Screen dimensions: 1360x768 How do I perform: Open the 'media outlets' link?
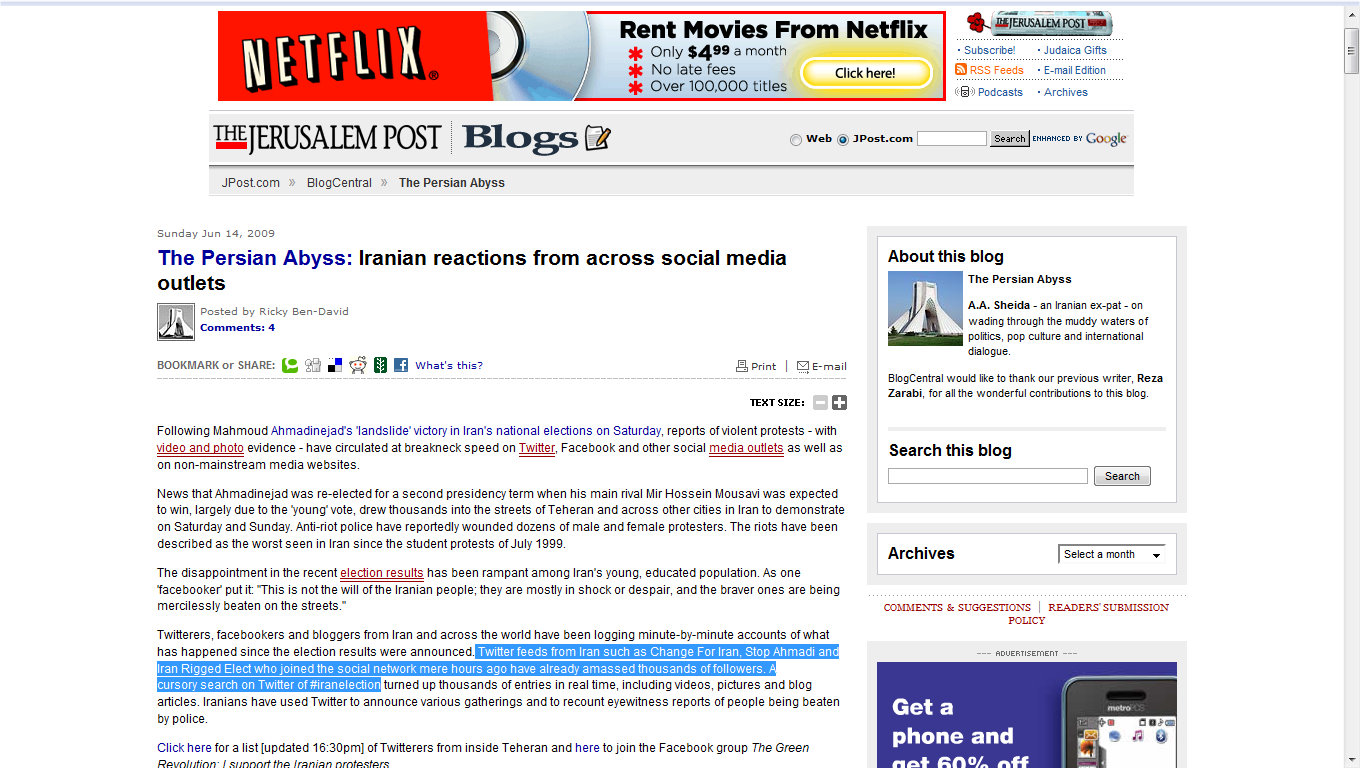click(746, 448)
